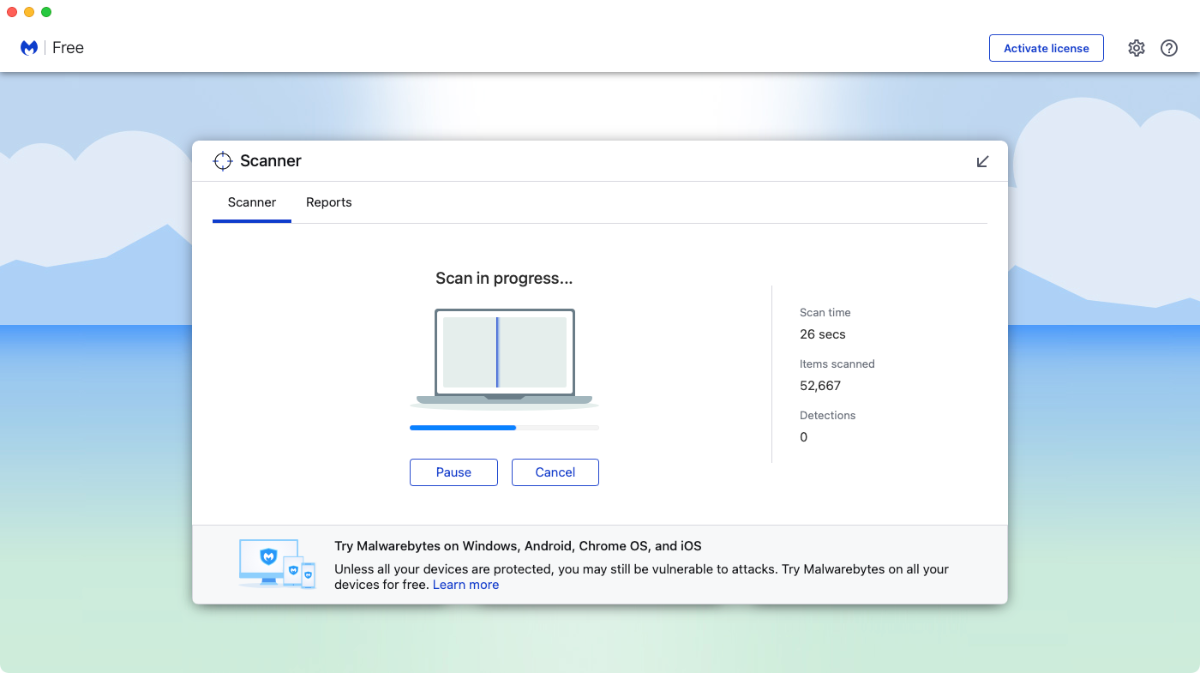The image size is (1200, 673).
Task: Select the Scanner tab
Action: (x=251, y=202)
